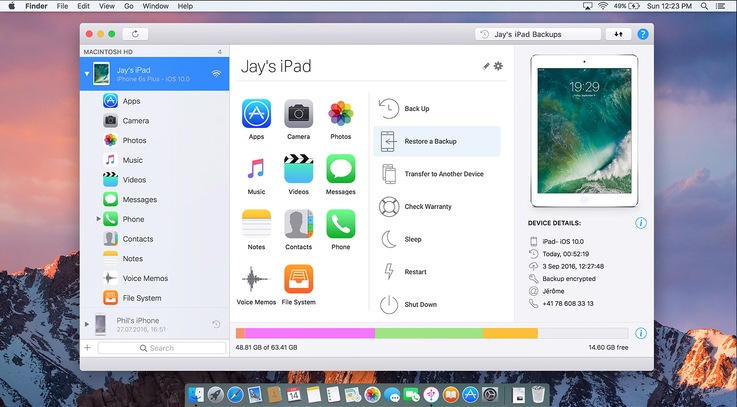Click the Wi-Fi icon in menu bar
This screenshot has height=407, width=737.
(603, 6)
